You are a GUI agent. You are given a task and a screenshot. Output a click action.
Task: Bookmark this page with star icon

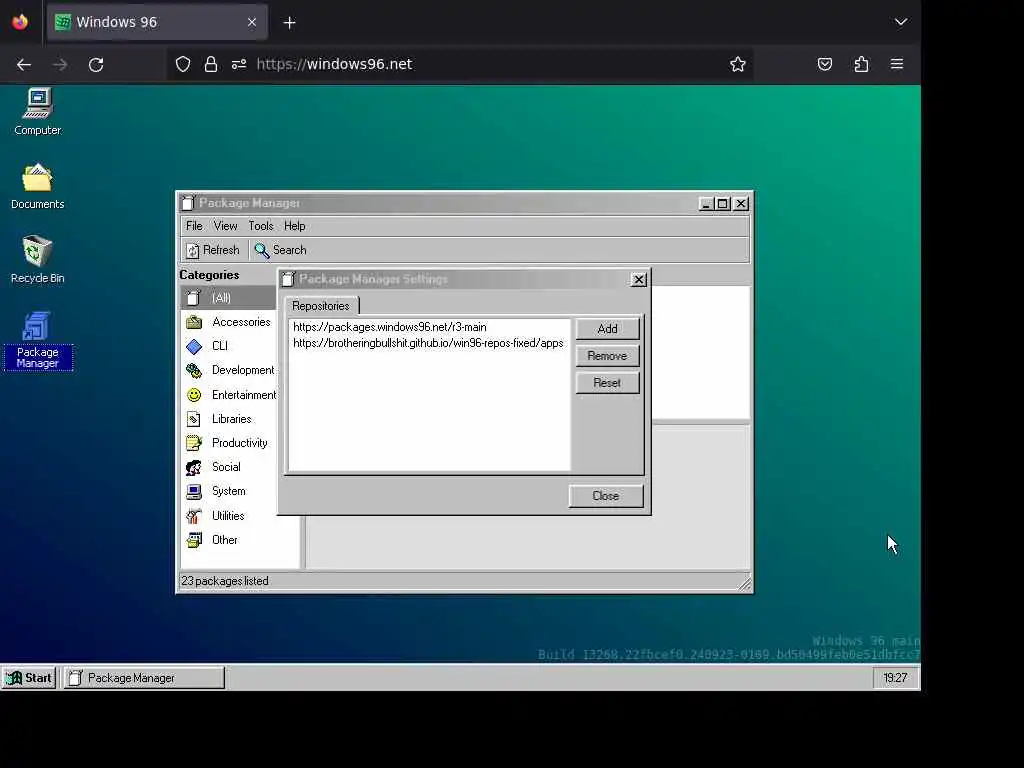point(738,64)
